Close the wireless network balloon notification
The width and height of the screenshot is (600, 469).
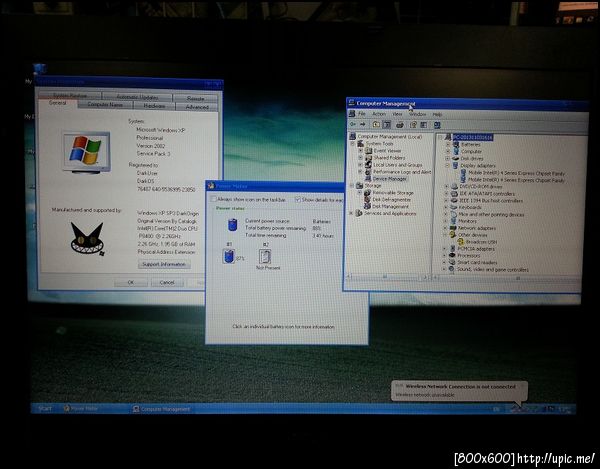coord(522,386)
